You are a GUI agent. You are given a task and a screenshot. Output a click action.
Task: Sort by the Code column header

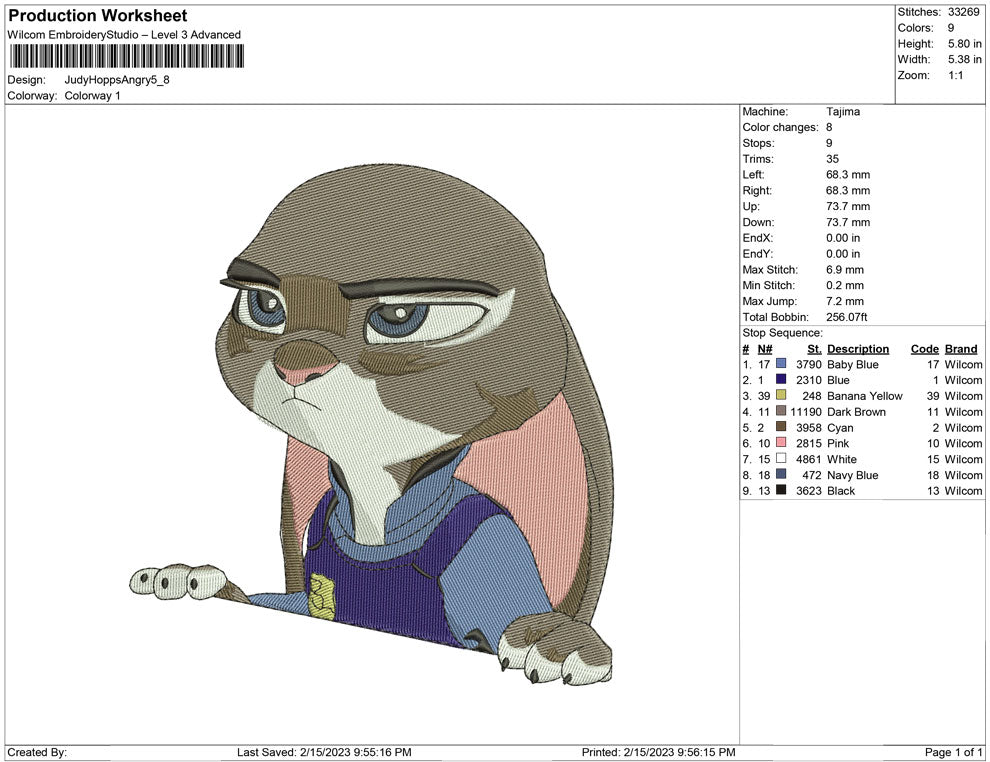click(924, 348)
